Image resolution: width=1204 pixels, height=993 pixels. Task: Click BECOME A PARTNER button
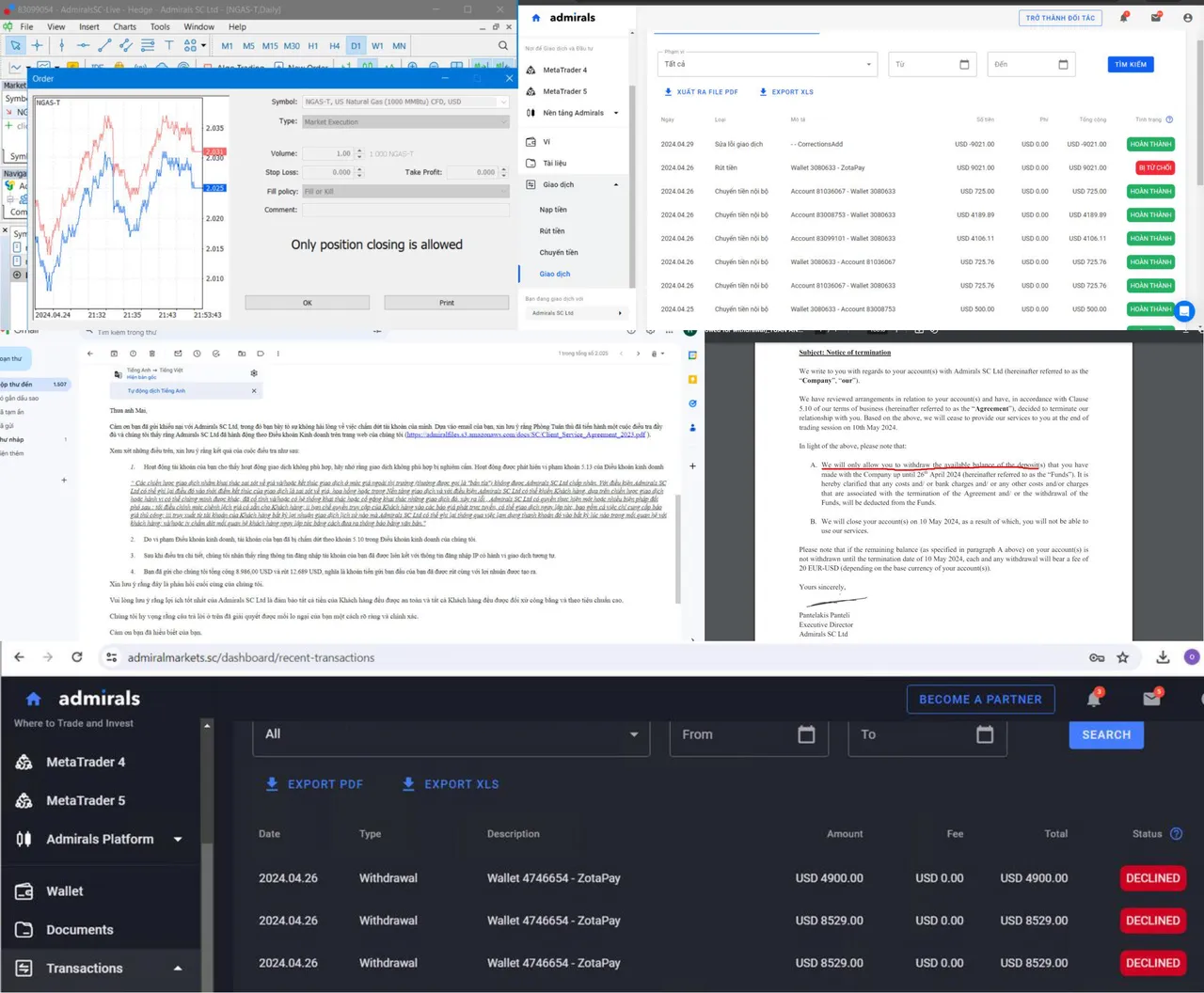(x=980, y=700)
